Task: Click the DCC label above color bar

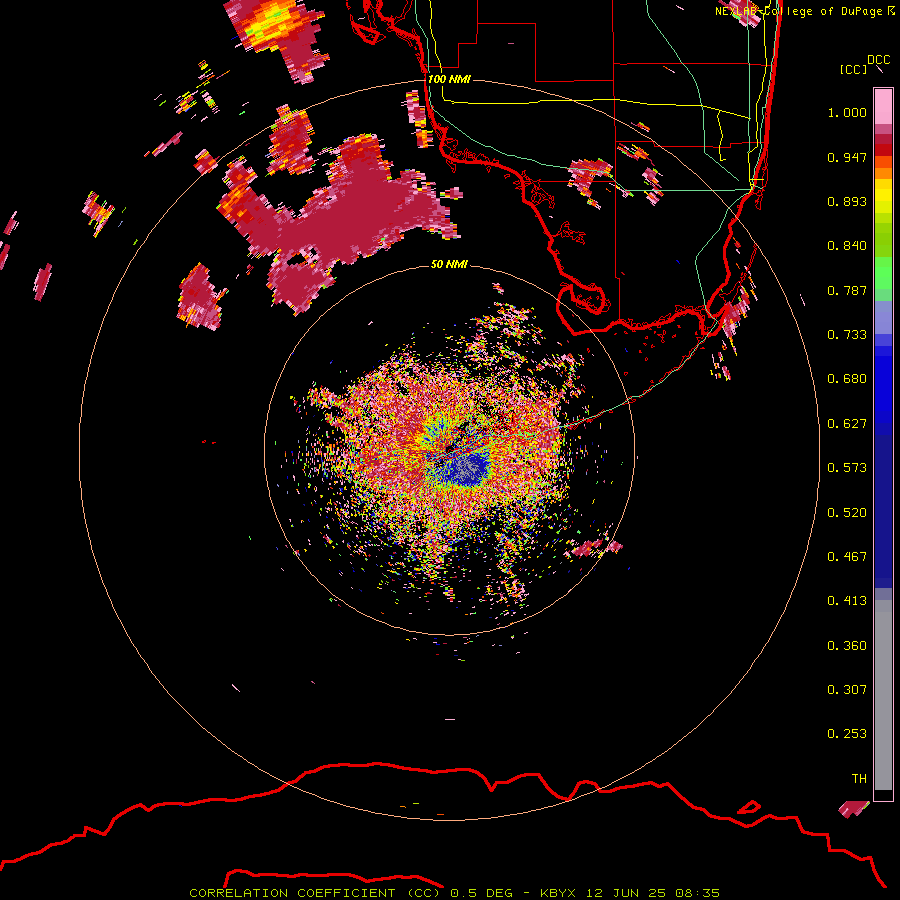Action: click(x=879, y=60)
